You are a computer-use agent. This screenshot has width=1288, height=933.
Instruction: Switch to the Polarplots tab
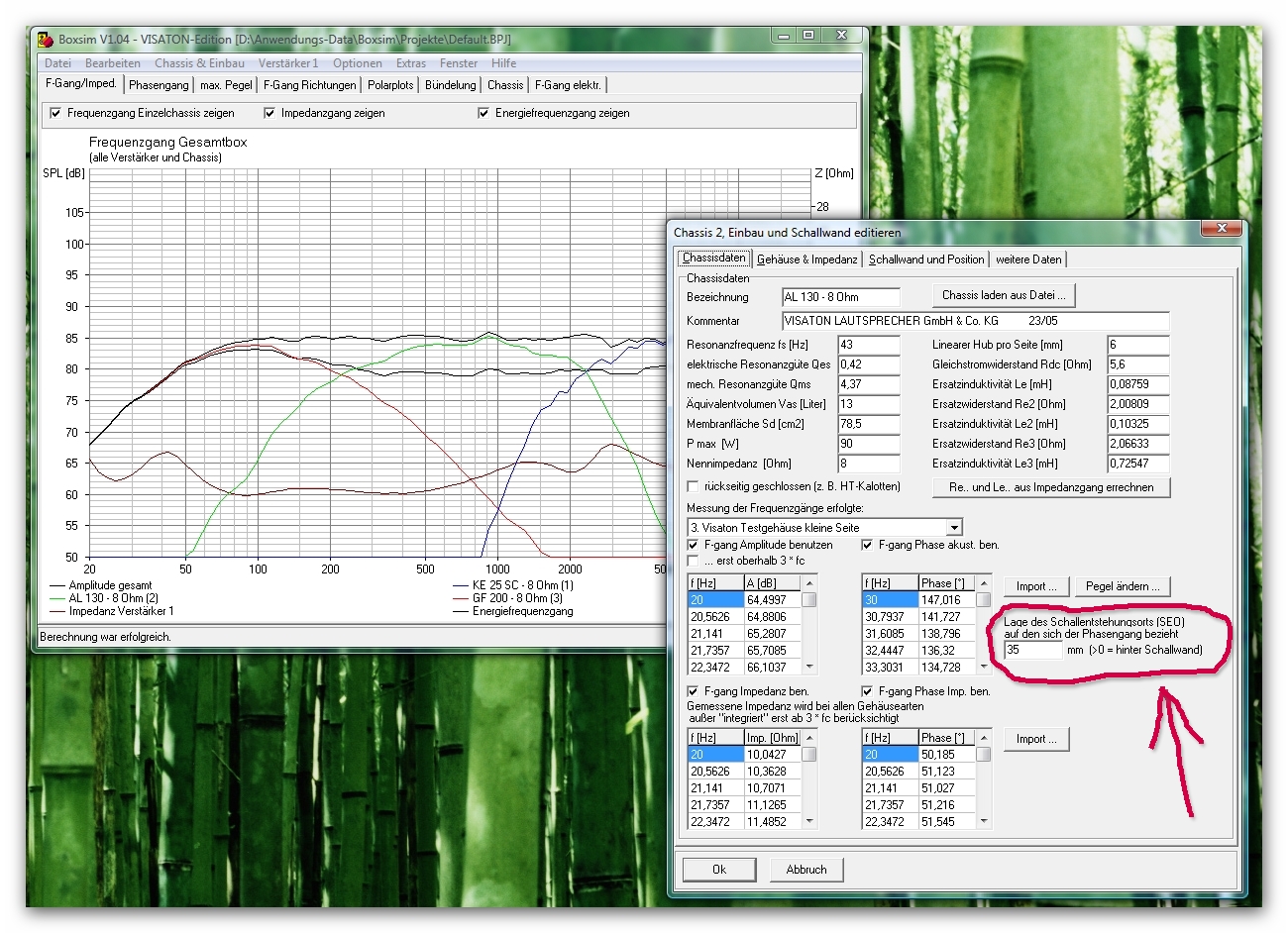[x=390, y=85]
